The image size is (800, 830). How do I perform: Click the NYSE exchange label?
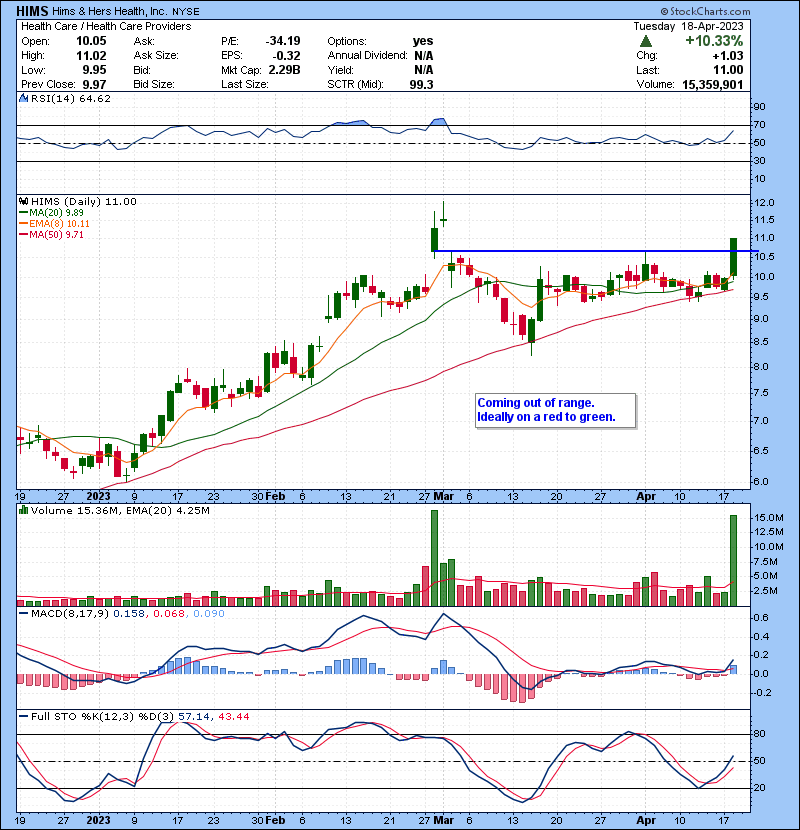click(186, 12)
